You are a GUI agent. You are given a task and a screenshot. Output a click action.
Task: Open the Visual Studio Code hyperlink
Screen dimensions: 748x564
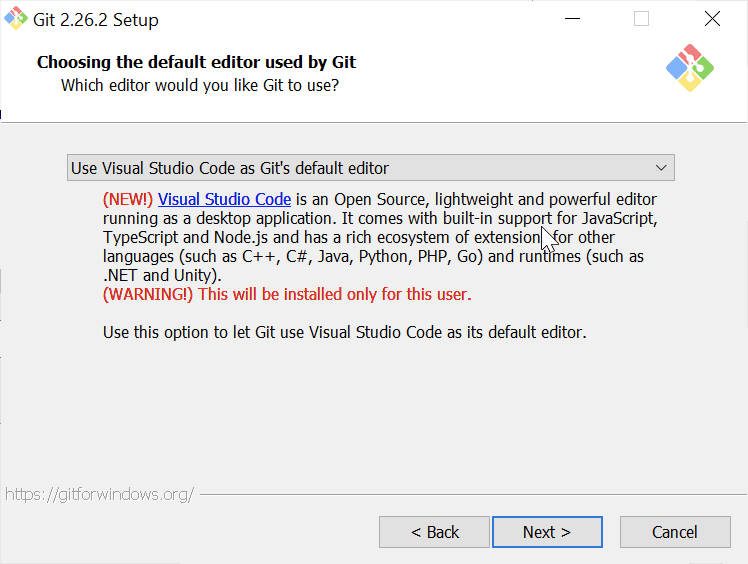click(224, 199)
